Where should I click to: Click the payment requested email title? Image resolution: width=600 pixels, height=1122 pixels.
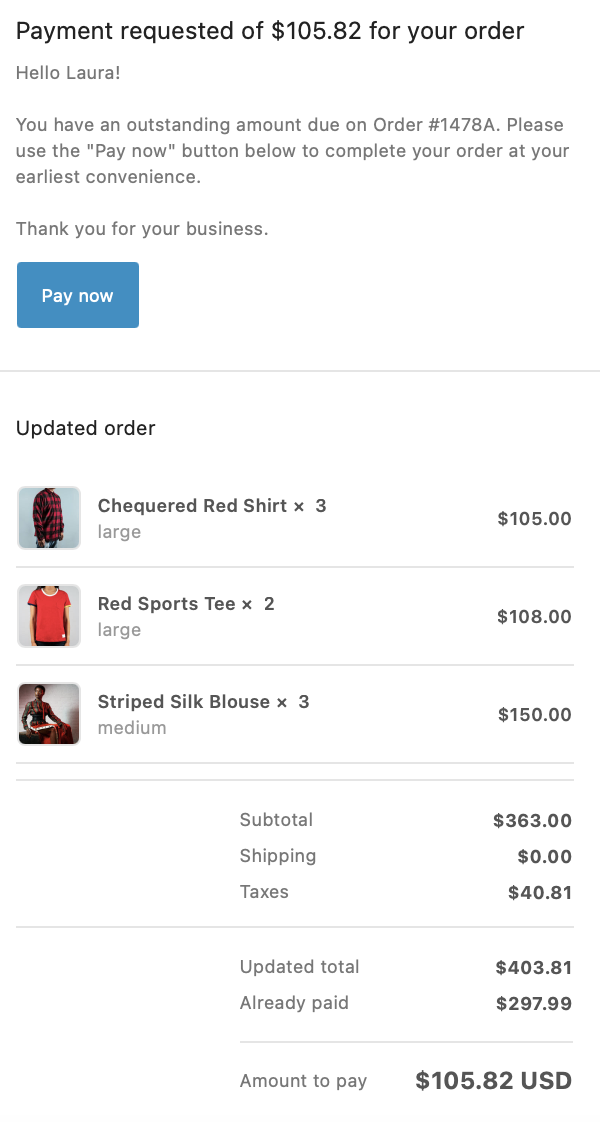point(270,31)
